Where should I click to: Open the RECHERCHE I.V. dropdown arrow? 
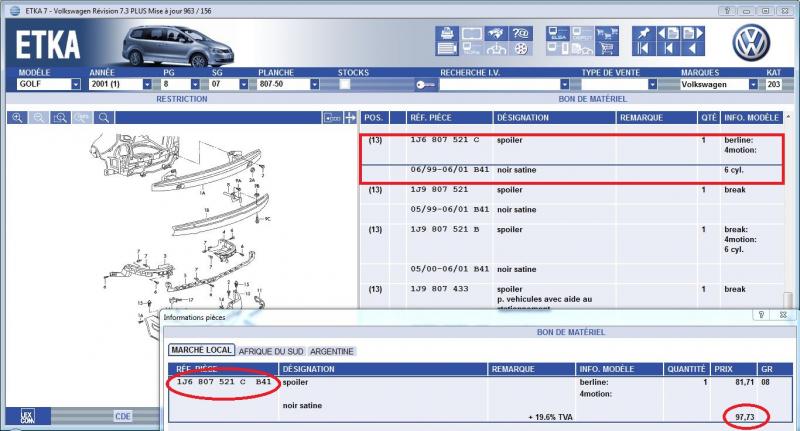[x=564, y=84]
